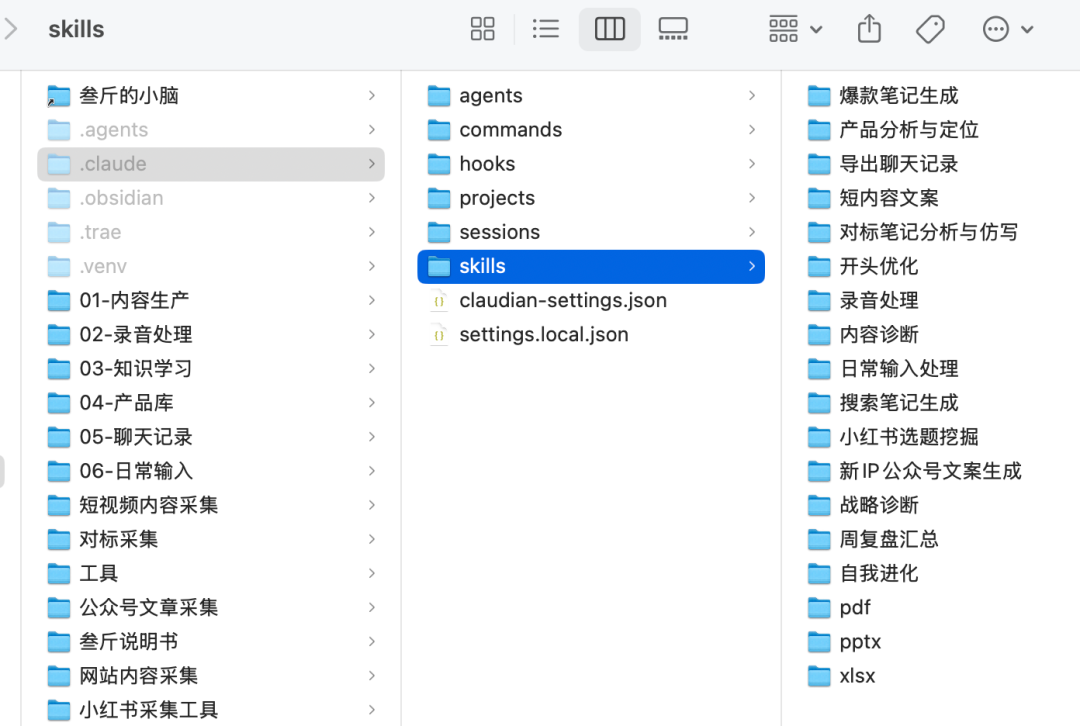This screenshot has height=726, width=1080.
Task: Open the More actions ellipsis menu
Action: 1007,29
